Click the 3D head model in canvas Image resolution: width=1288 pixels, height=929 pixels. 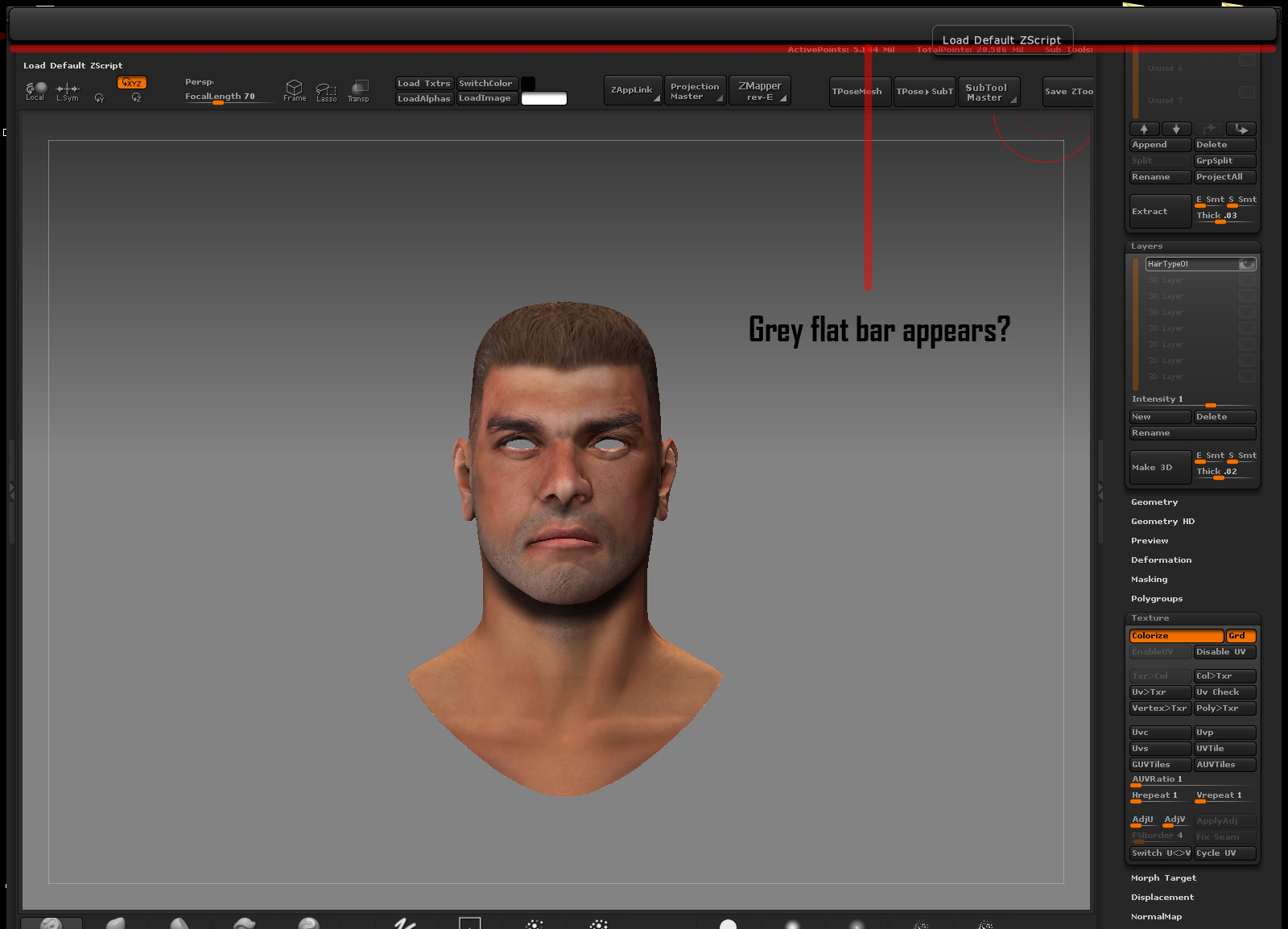[x=565, y=547]
